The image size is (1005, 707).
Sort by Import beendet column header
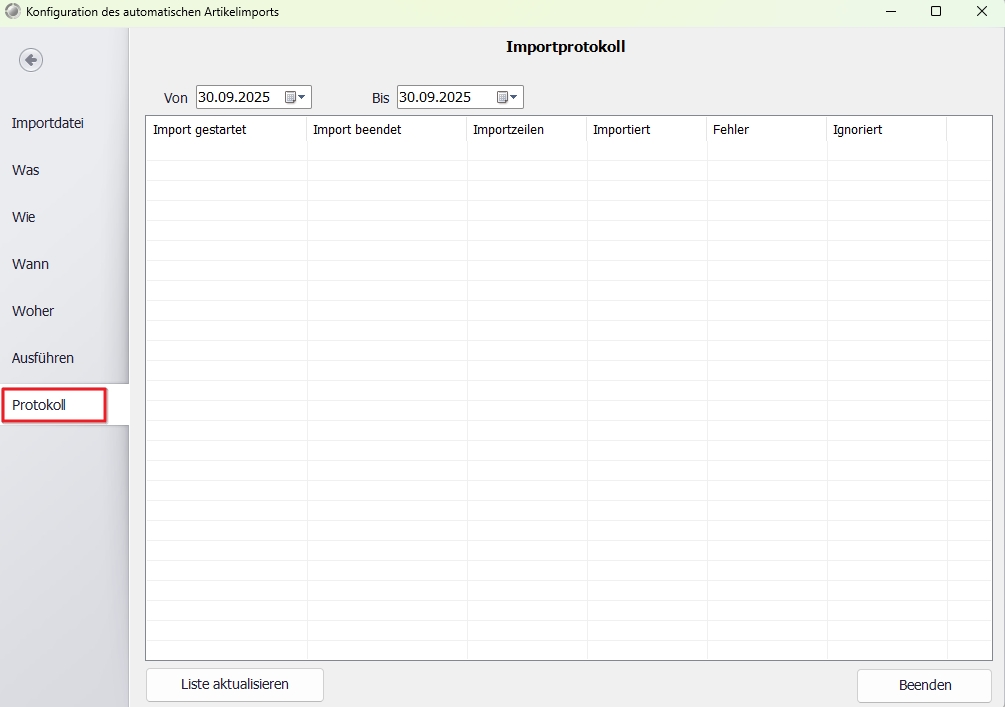tap(387, 129)
